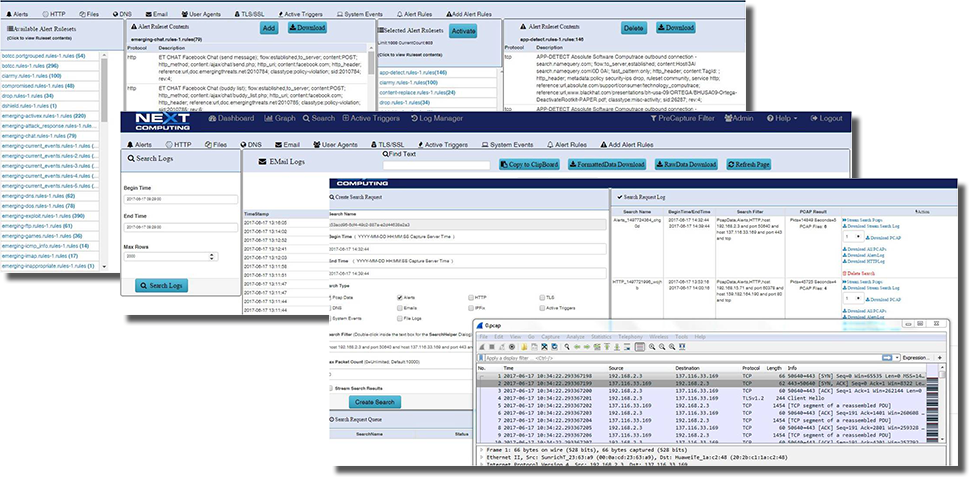Open Admin in top navbar

click(x=739, y=118)
